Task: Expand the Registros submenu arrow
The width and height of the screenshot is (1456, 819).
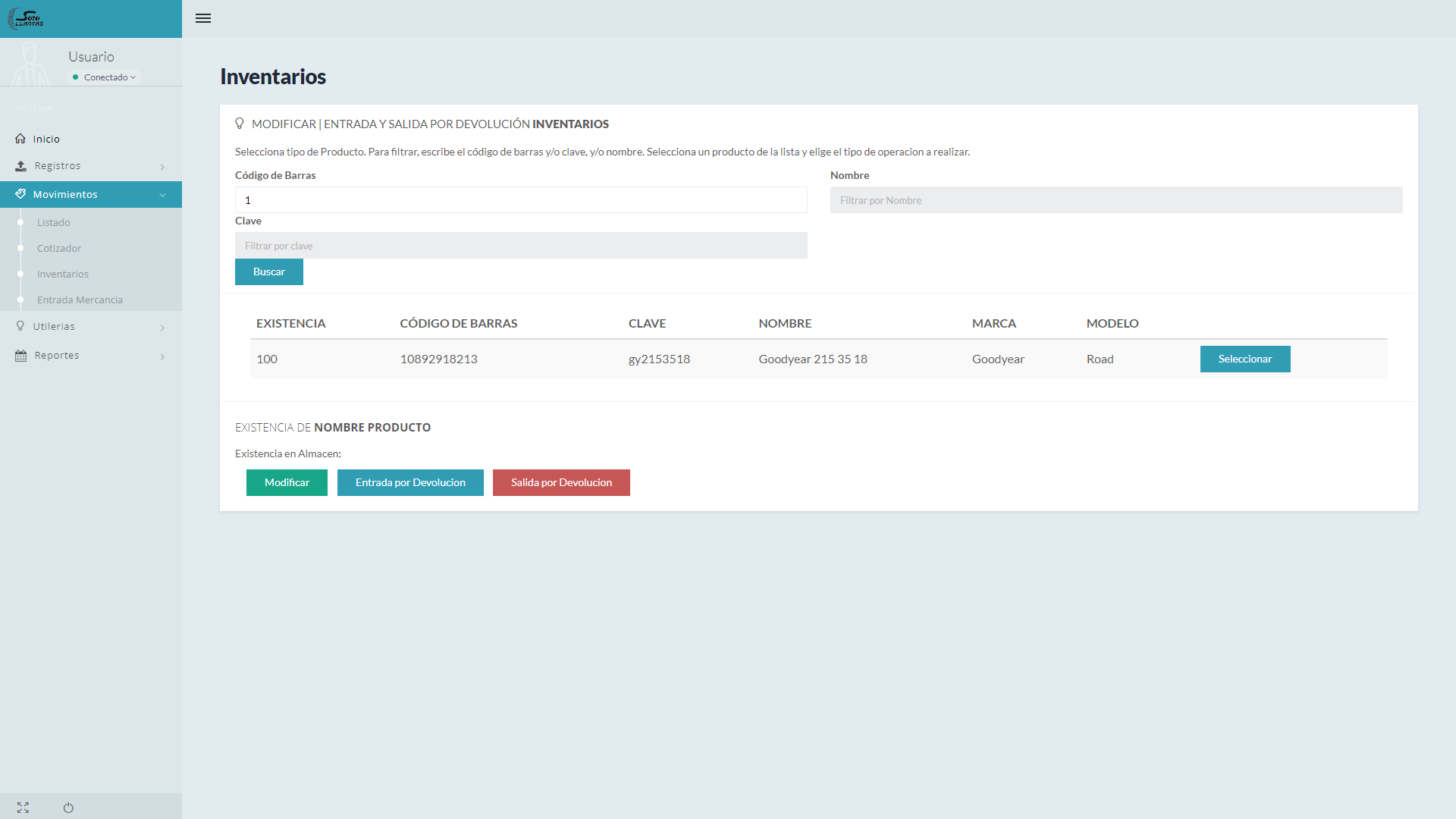Action: (x=162, y=167)
